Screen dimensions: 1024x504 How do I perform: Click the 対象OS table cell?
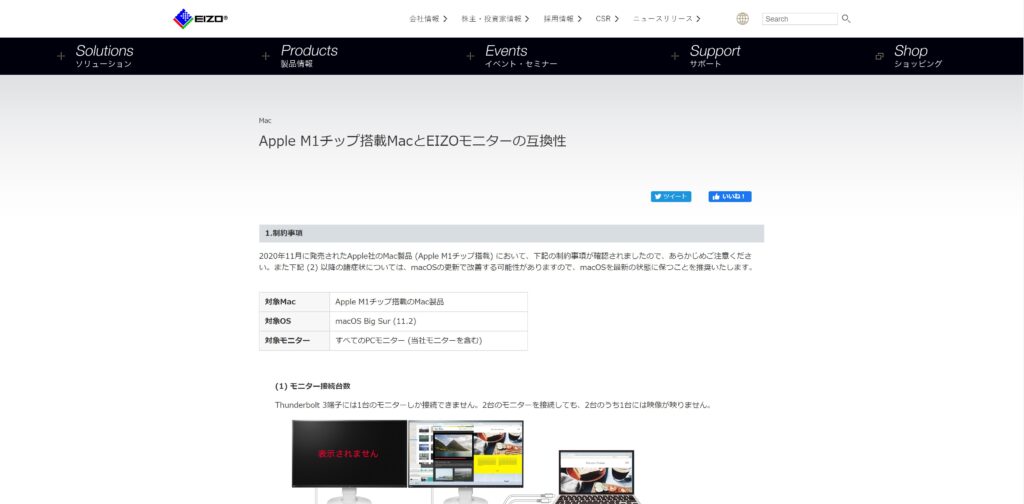[295, 321]
